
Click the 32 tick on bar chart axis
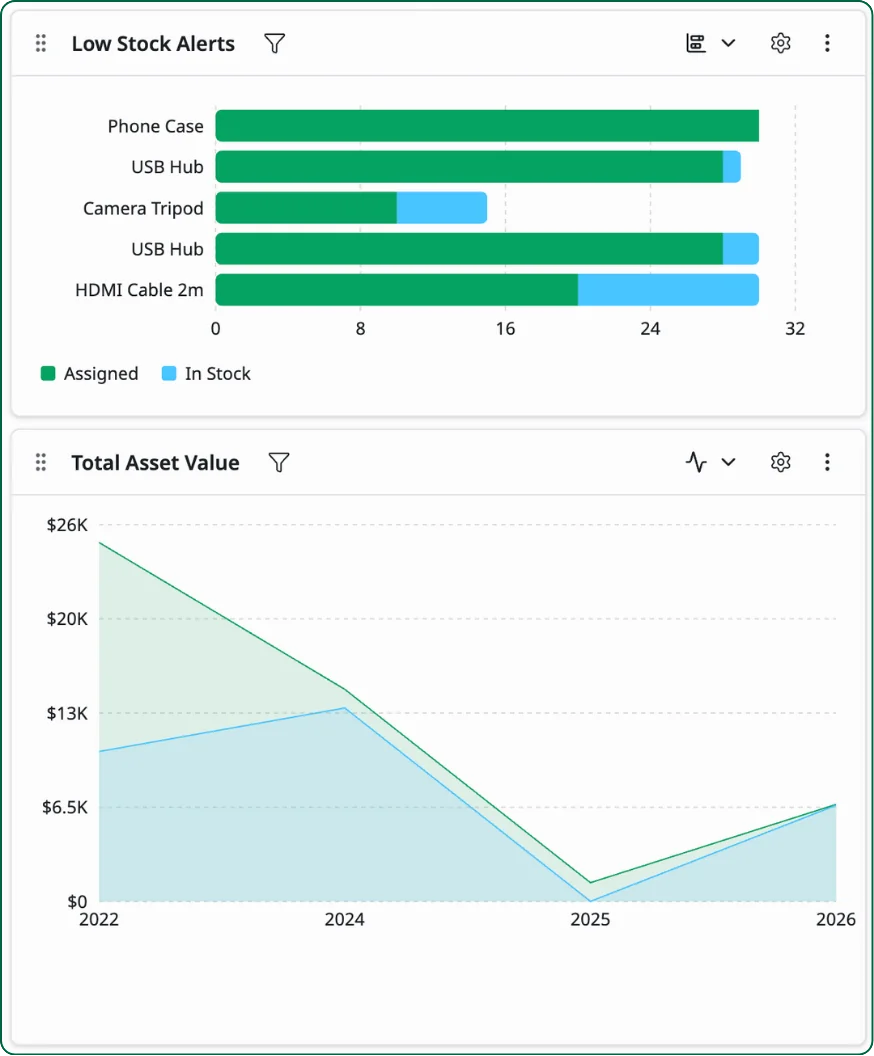(795, 329)
